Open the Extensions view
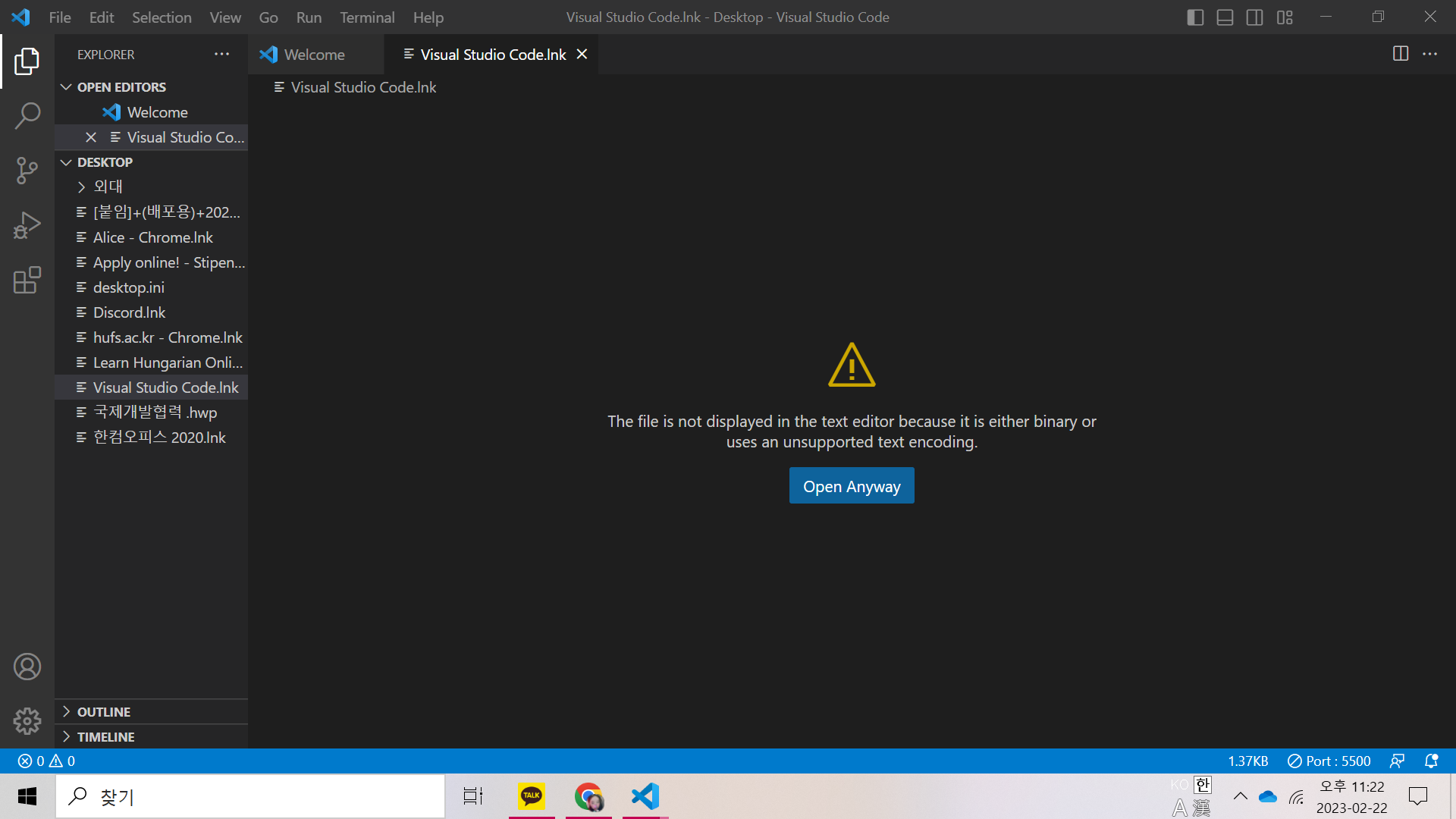The width and height of the screenshot is (1456, 819). tap(27, 280)
